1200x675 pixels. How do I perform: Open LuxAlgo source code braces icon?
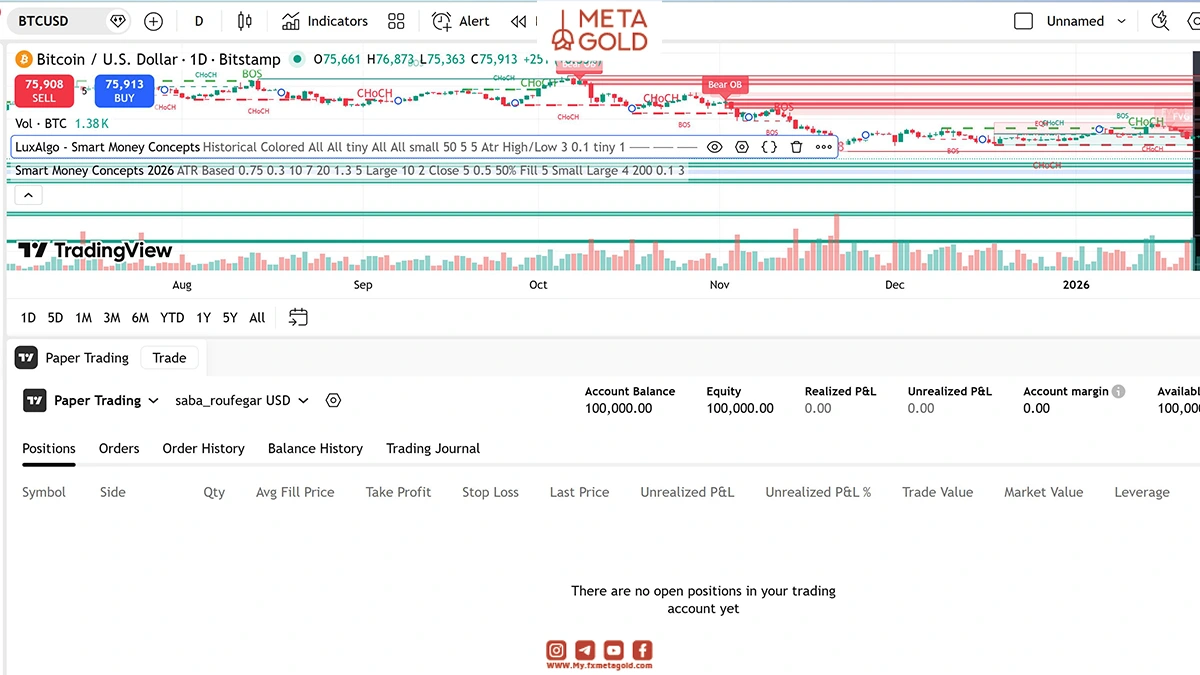point(769,147)
